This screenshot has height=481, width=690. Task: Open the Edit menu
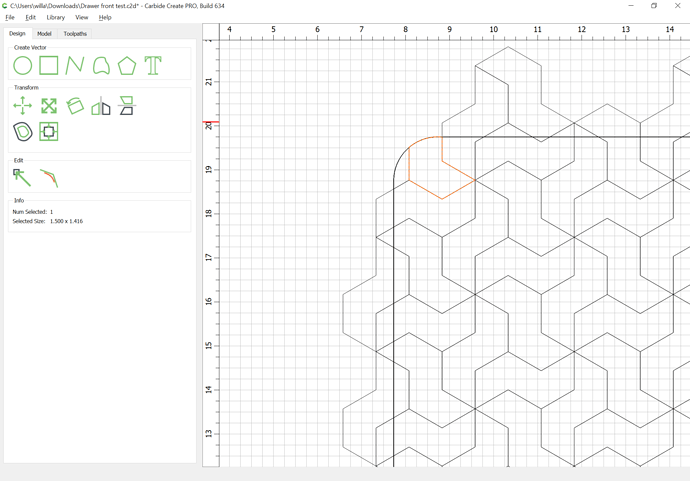[30, 17]
